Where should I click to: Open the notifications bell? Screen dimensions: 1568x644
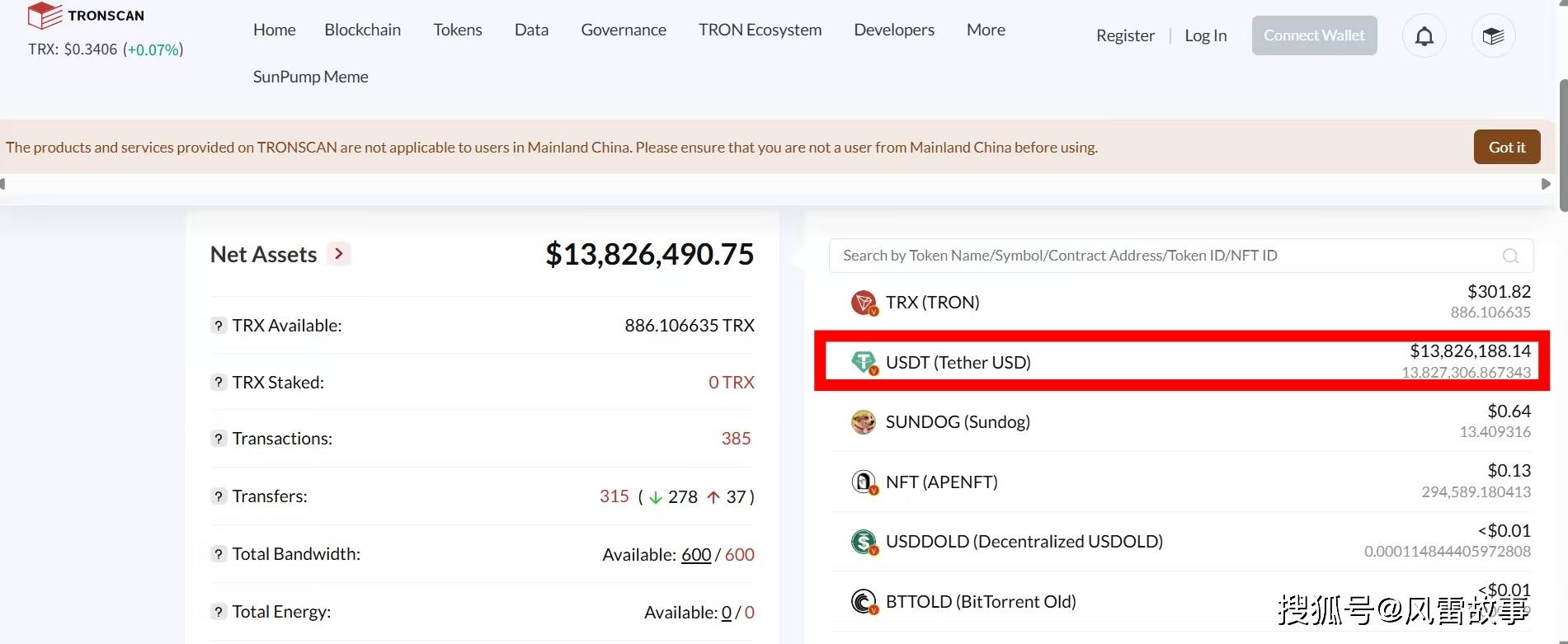[1424, 36]
